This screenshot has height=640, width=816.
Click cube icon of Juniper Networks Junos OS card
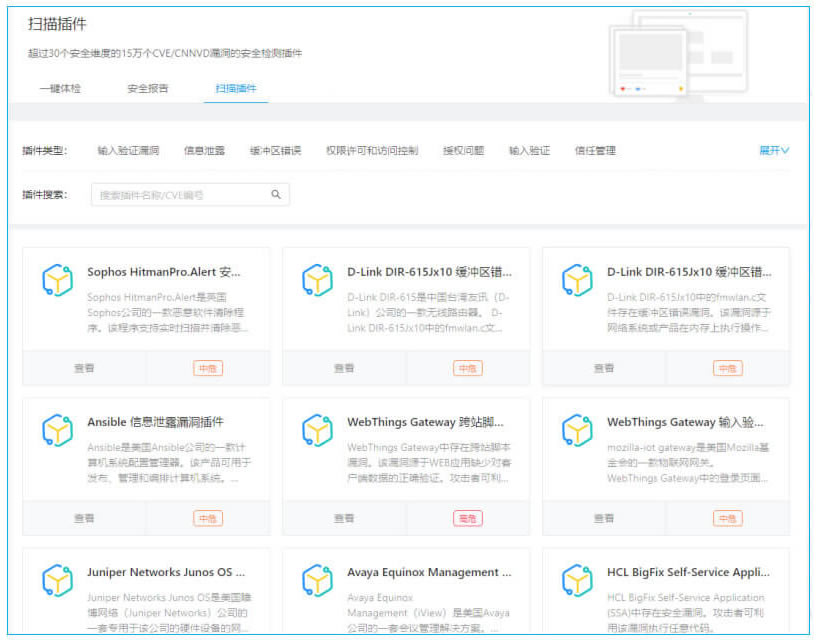58,580
